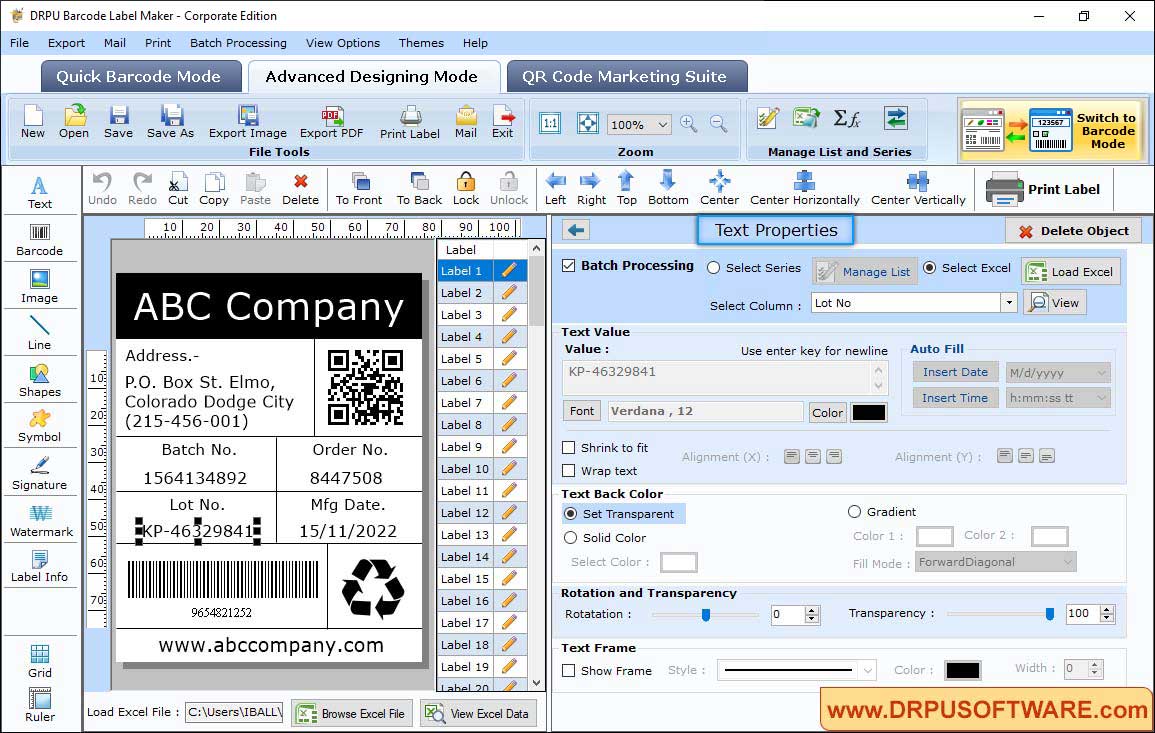Choose Solid Color back color
Viewport: 1155px width, 733px height.
[570, 538]
